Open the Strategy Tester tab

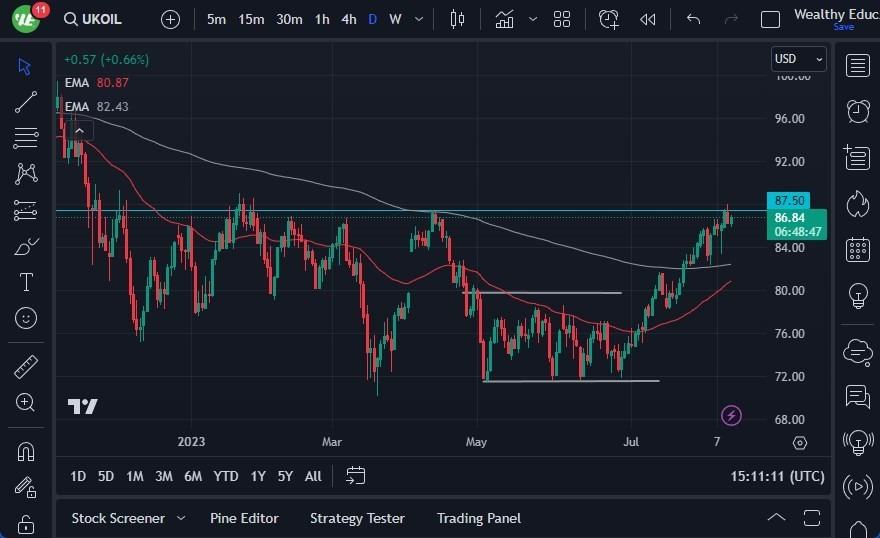(357, 518)
